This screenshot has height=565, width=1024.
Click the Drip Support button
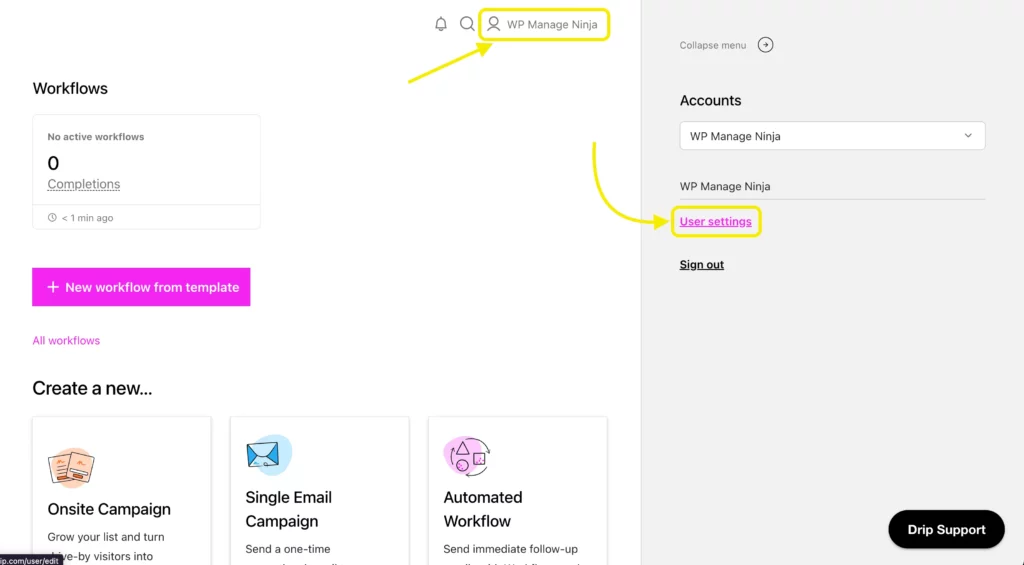point(946,530)
